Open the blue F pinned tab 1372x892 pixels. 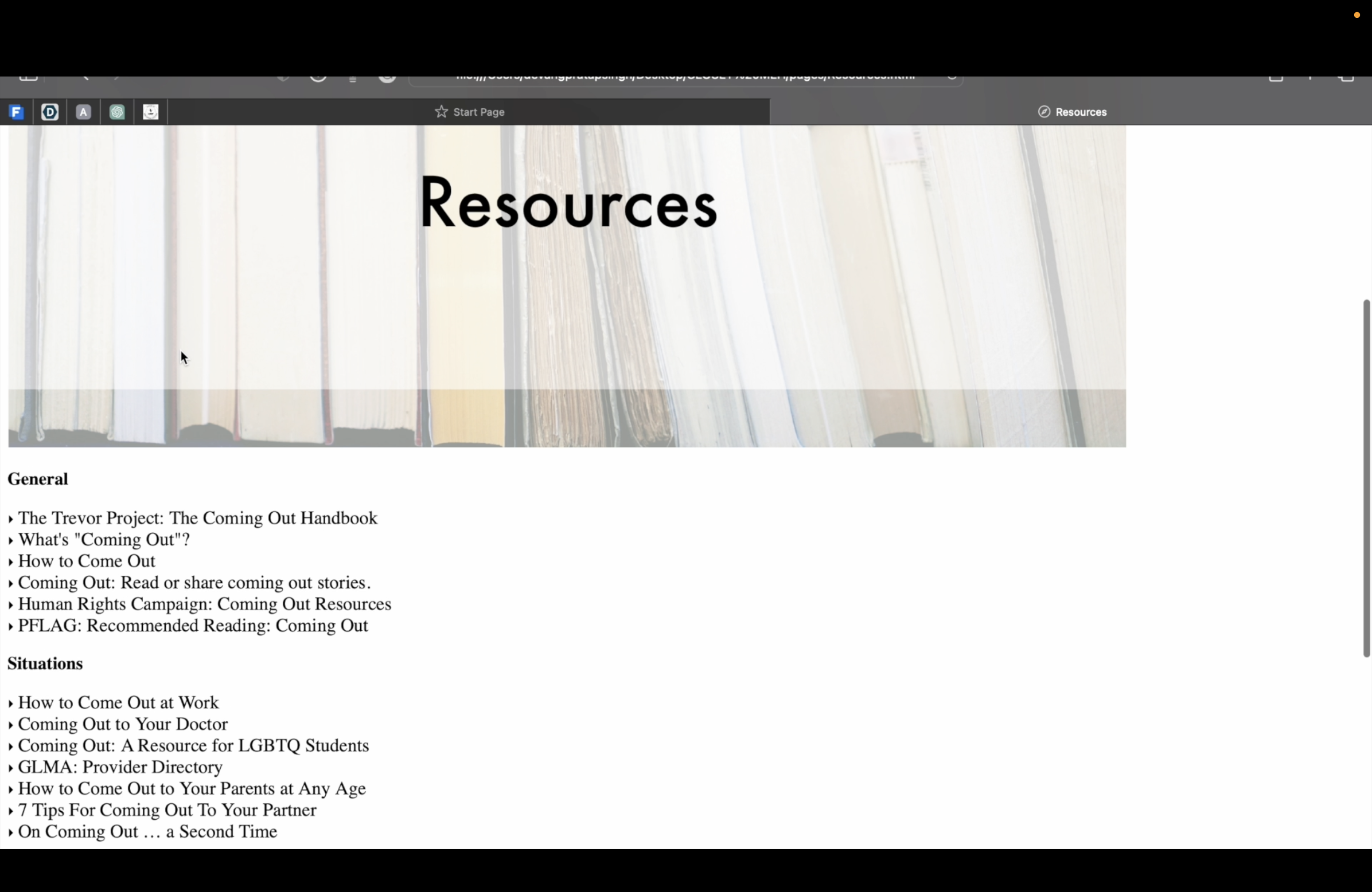coord(17,112)
